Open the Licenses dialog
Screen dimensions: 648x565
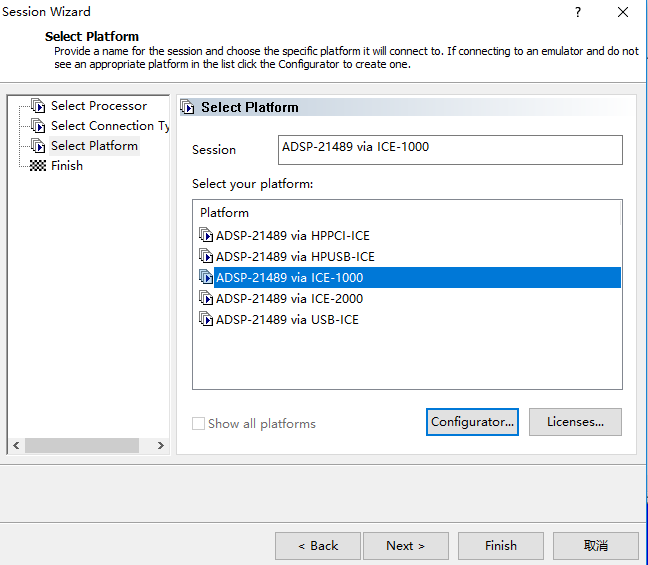pos(575,422)
